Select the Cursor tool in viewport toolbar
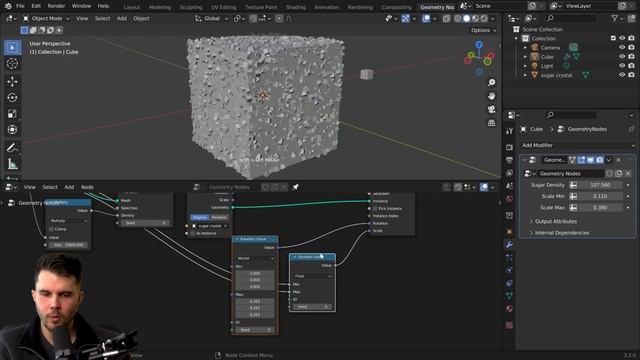The image size is (640, 360). click(12, 64)
